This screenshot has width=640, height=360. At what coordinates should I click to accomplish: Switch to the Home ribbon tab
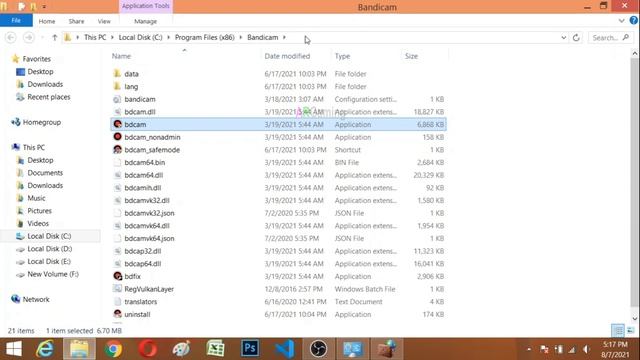point(47,21)
